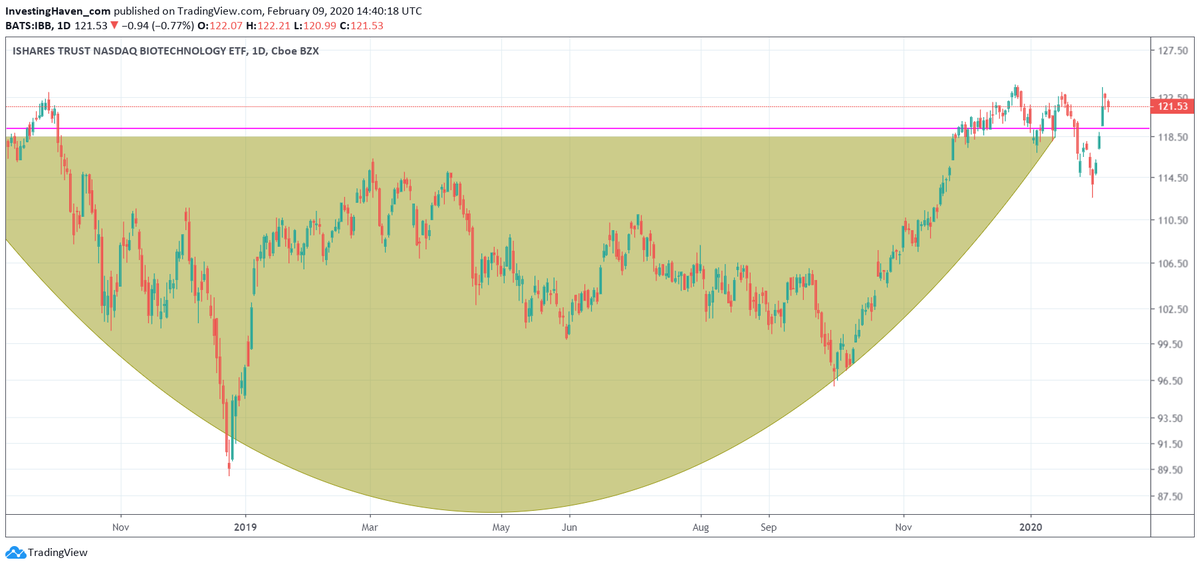Click the 2020 time axis label
Image resolution: width=1200 pixels, height=568 pixels.
(1032, 525)
